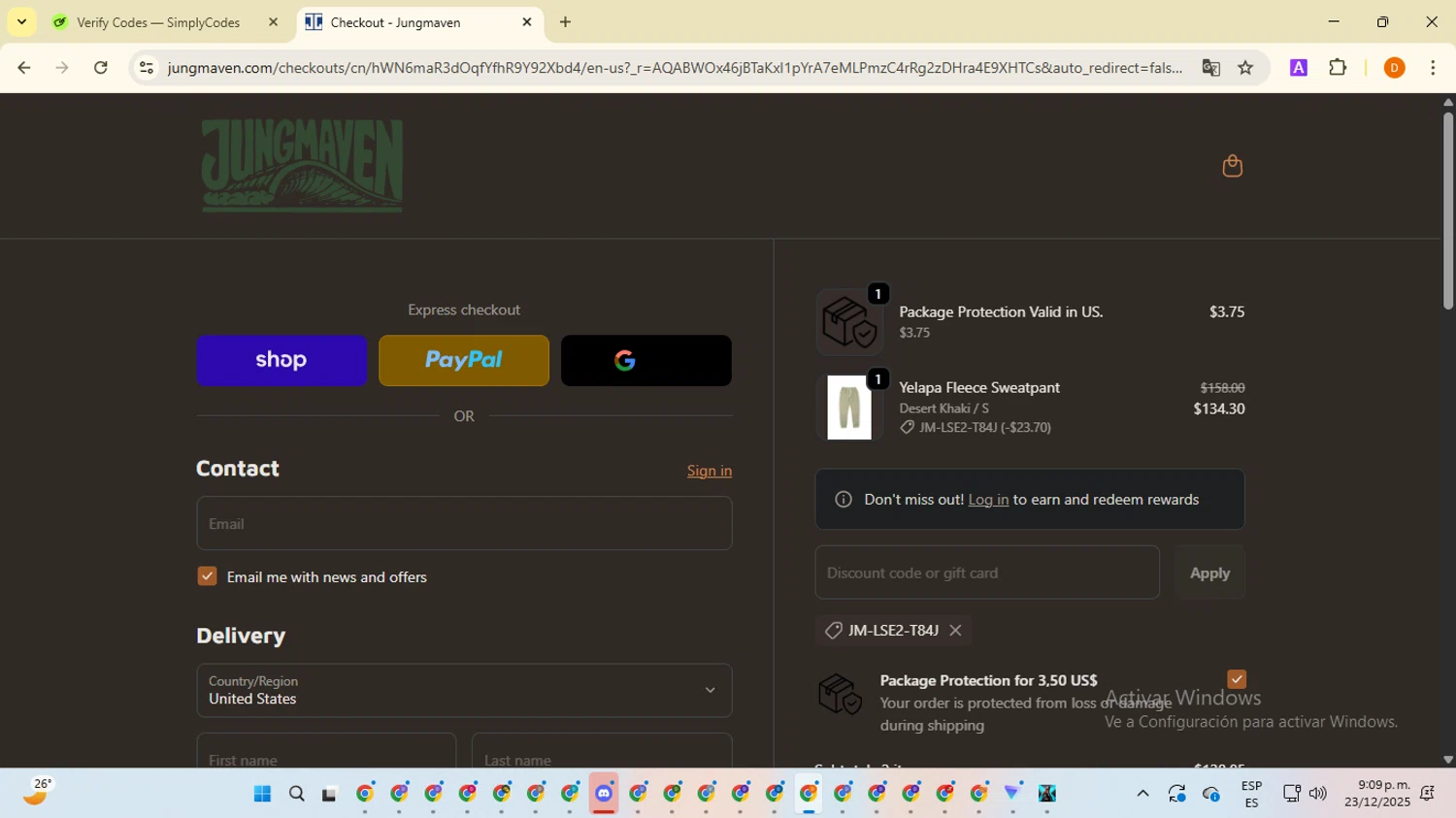Click the rewards info icon

click(x=844, y=500)
